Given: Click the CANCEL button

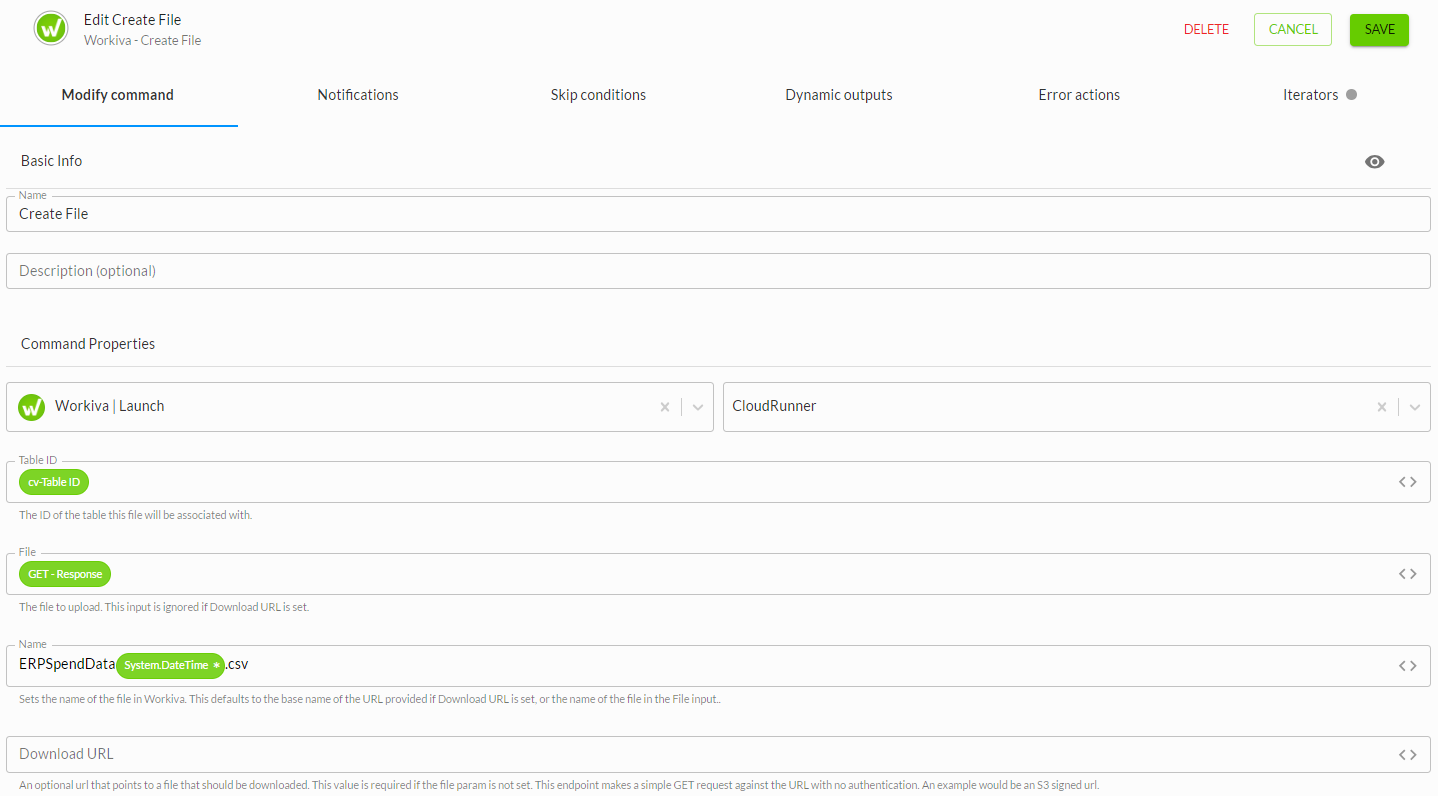Looking at the screenshot, I should (1292, 29).
